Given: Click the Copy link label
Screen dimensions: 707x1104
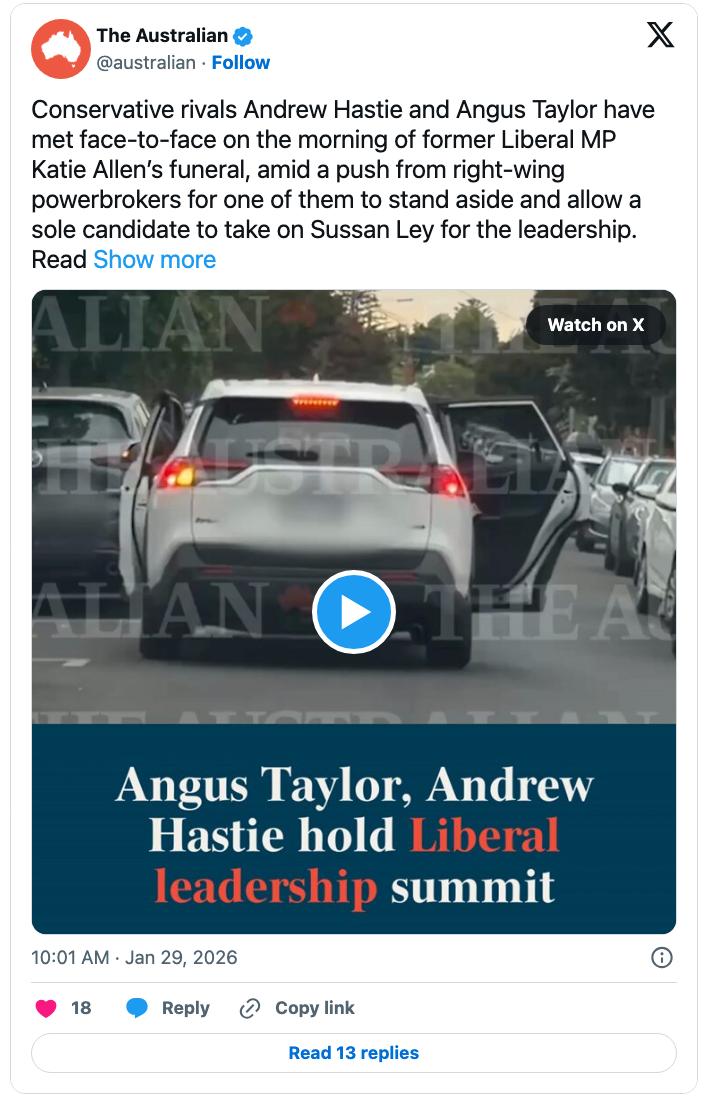Looking at the screenshot, I should [315, 1008].
